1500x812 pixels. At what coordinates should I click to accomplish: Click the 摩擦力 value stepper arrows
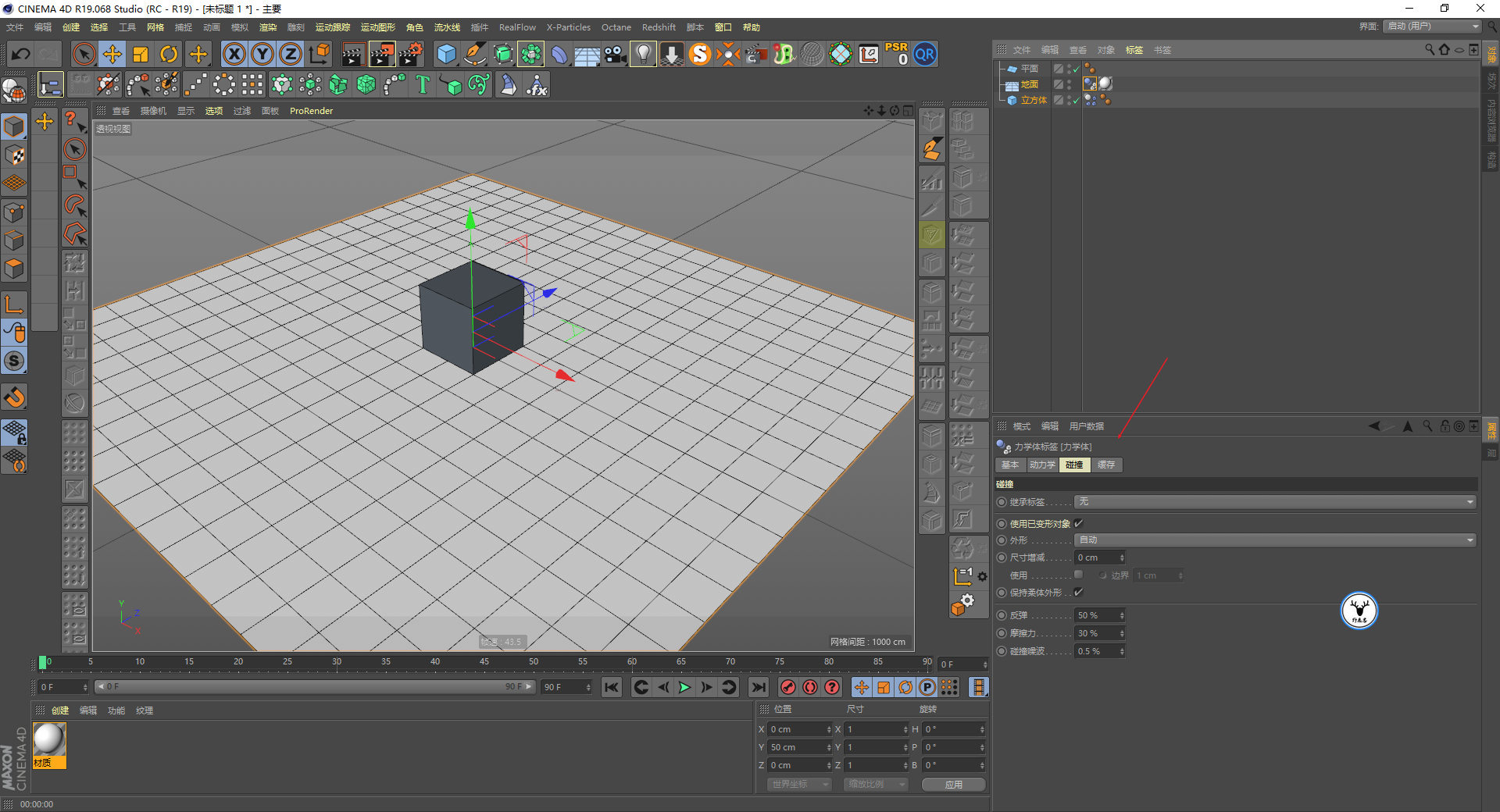pyautogui.click(x=1122, y=633)
